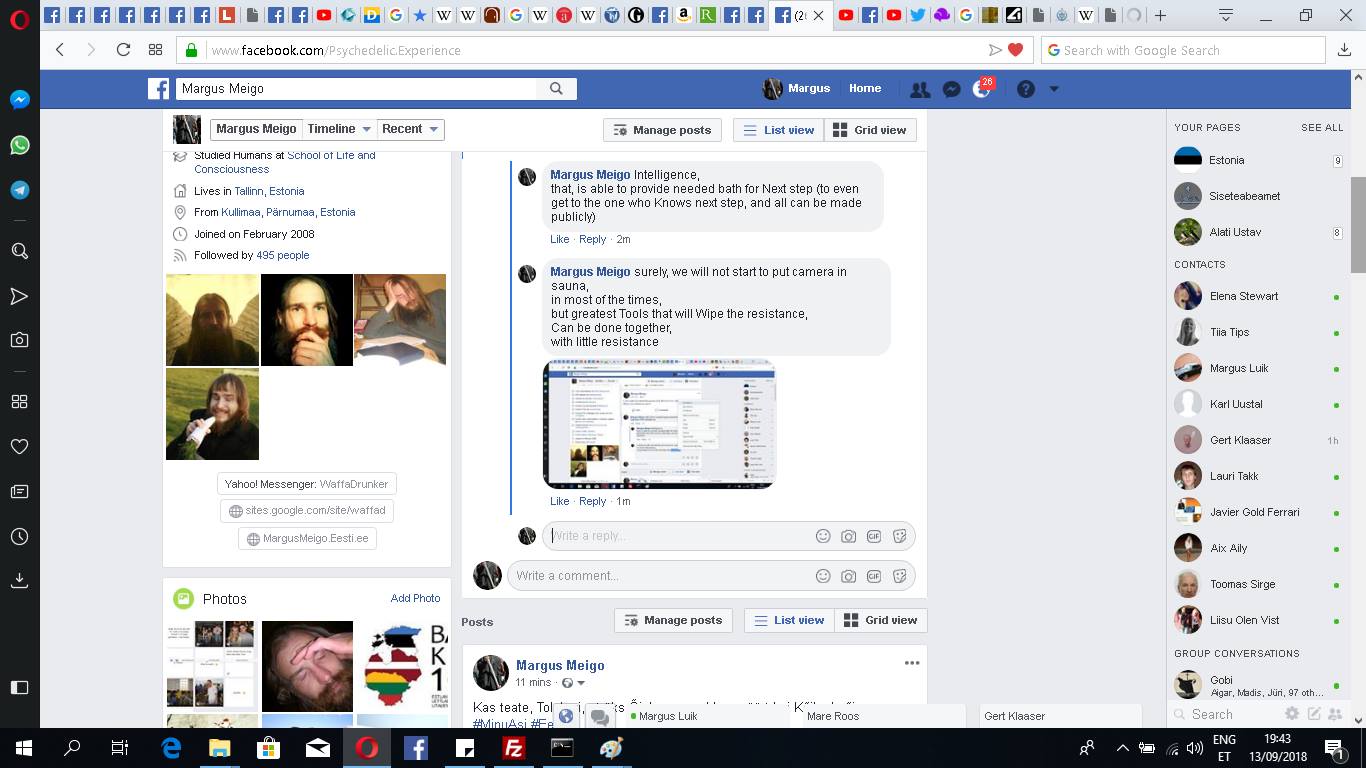1366x768 pixels.
Task: Open the Margus profile tab in the blue bar
Action: (797, 89)
